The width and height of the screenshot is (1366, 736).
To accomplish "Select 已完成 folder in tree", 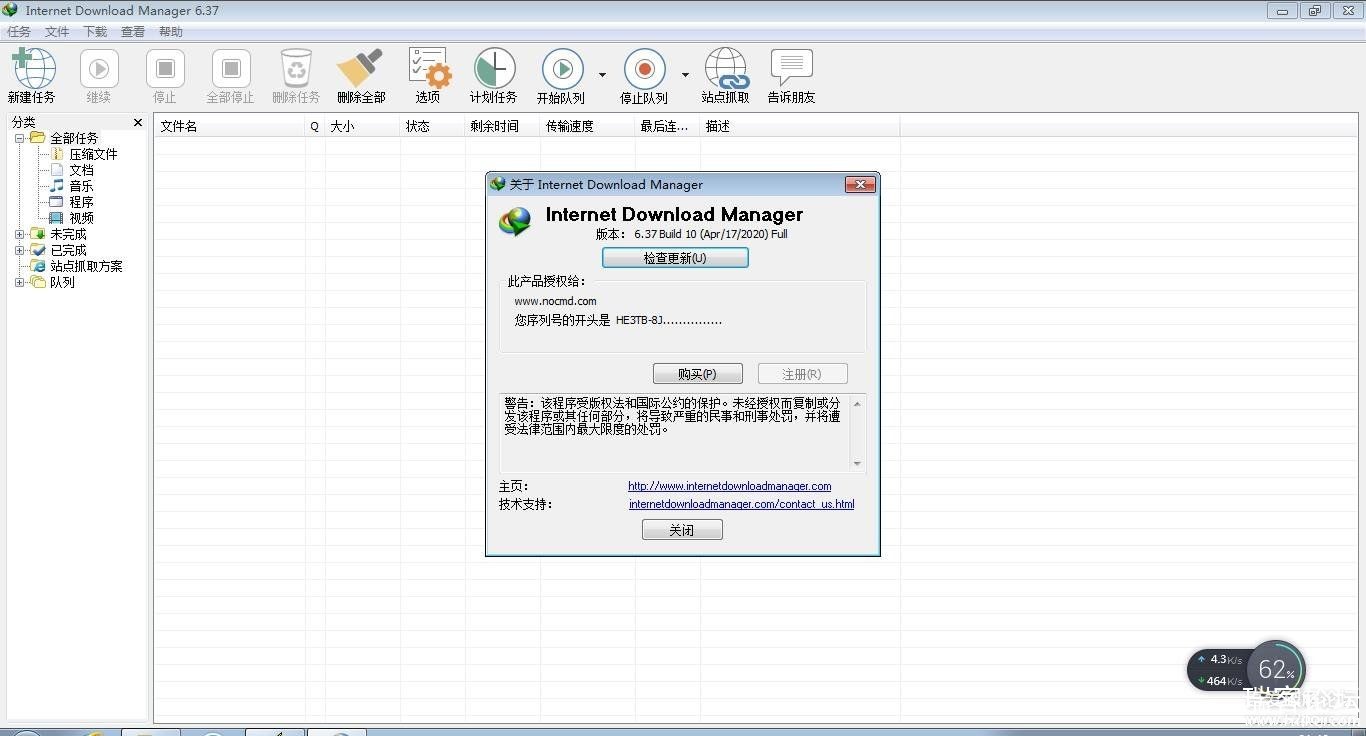I will point(68,250).
